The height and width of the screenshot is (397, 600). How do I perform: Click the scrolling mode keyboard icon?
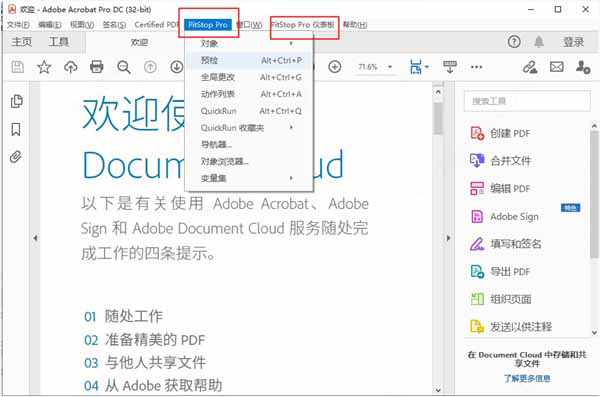click(450, 67)
